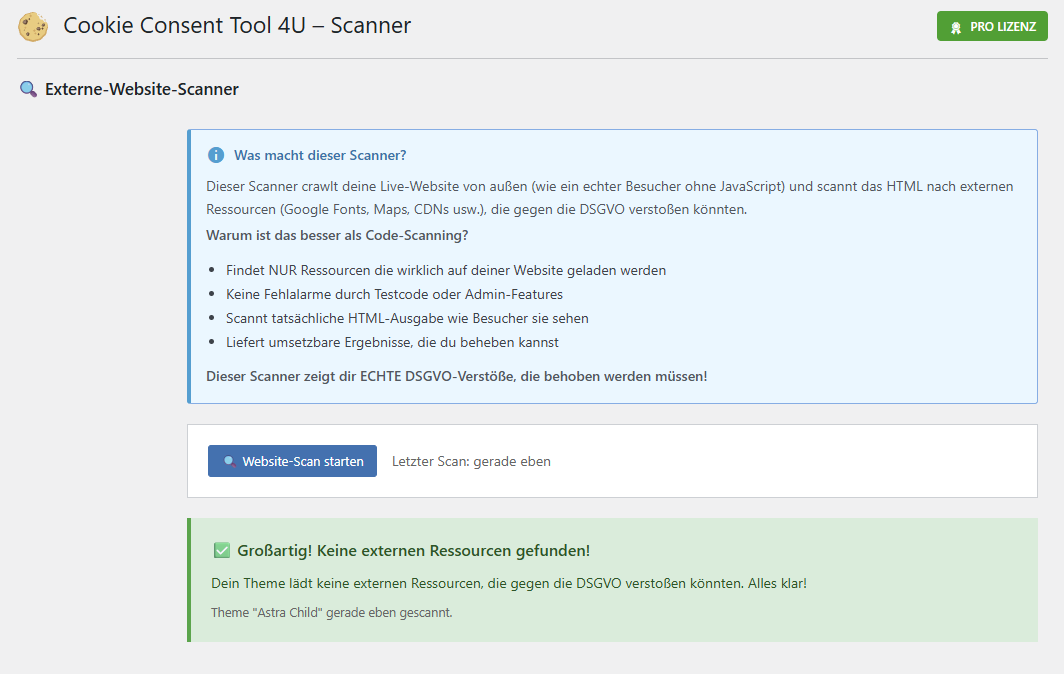The height and width of the screenshot is (674, 1064).
Task: Click the star icon on the PRO LIZENZ button
Action: click(x=958, y=26)
